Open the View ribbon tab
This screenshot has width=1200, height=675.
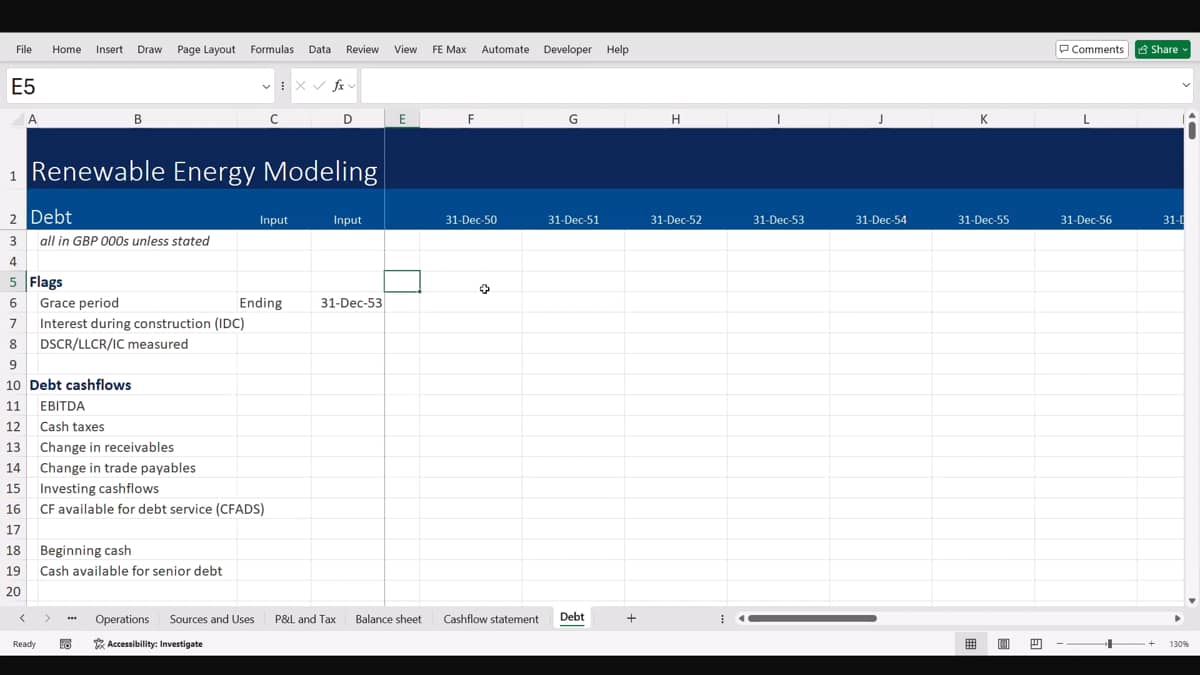[x=405, y=49]
